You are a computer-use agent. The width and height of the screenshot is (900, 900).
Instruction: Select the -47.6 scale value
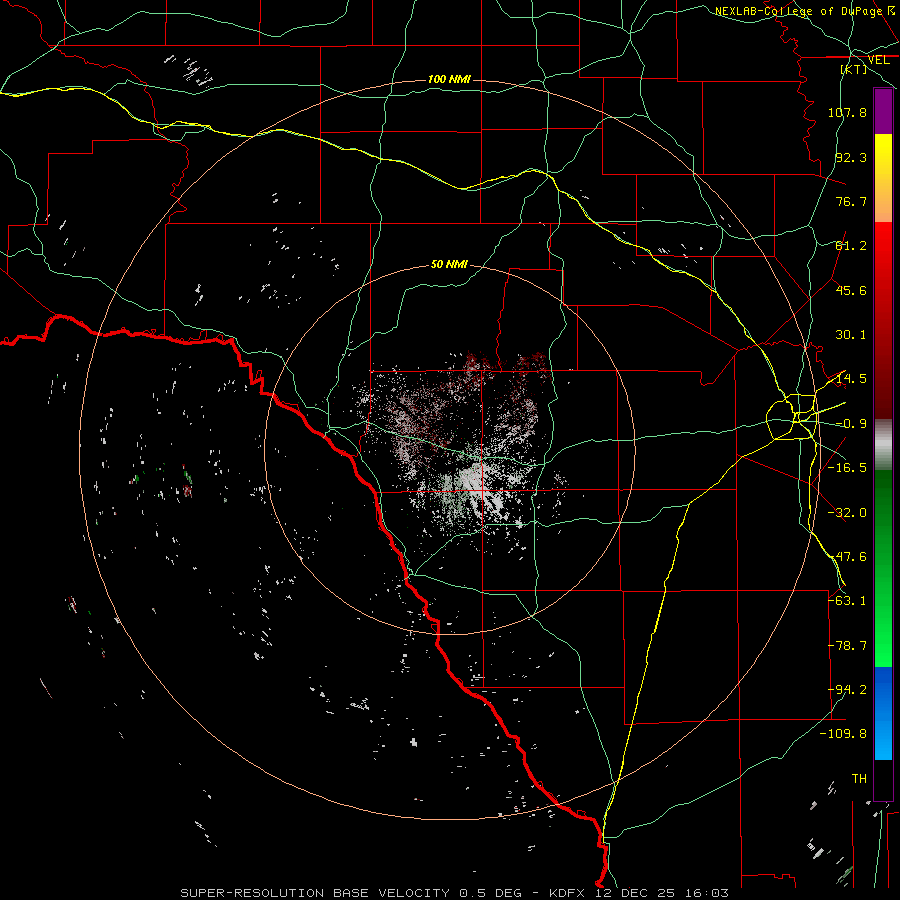coord(847,557)
